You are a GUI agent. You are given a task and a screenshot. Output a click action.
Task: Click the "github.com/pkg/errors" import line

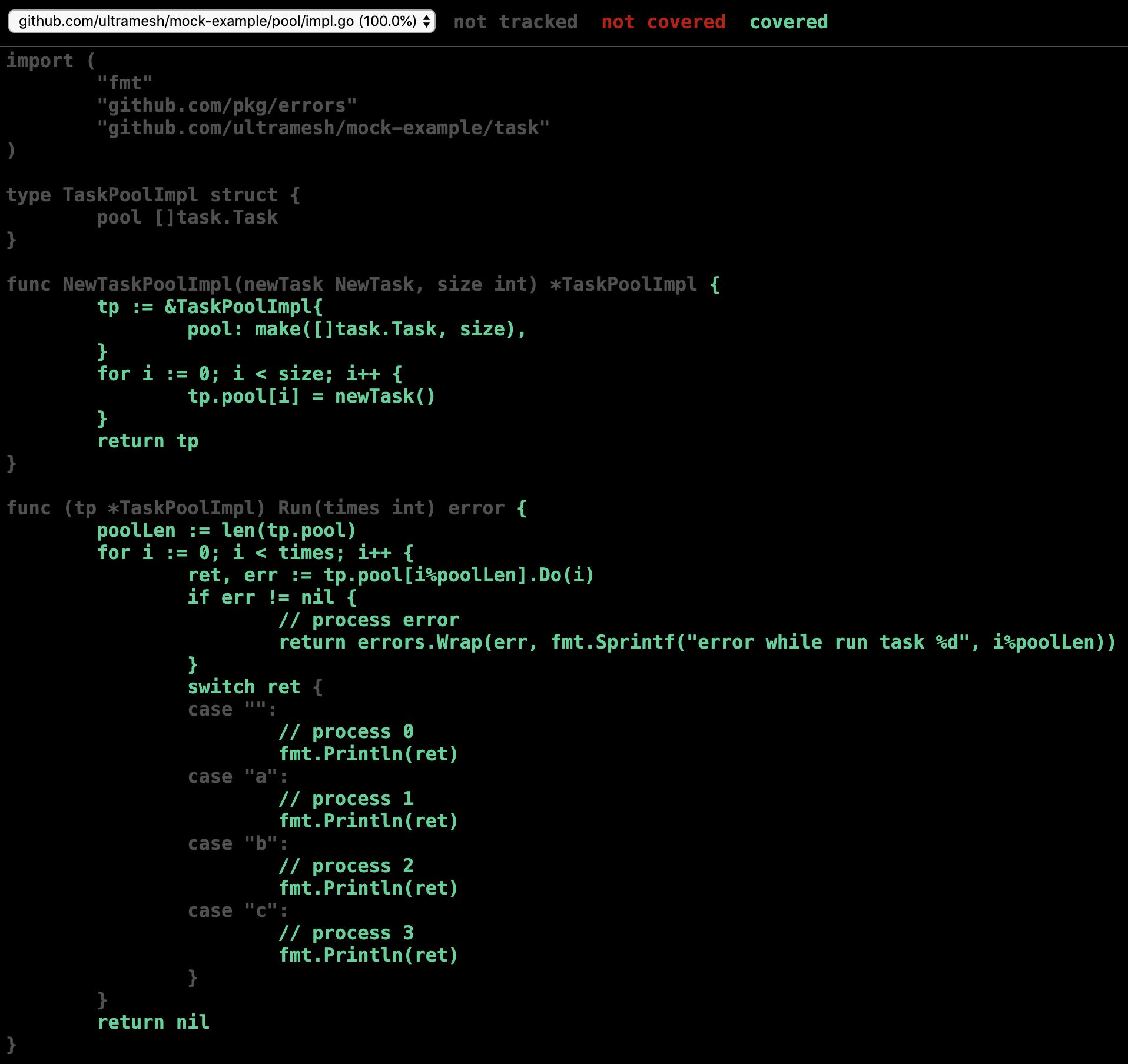click(227, 106)
